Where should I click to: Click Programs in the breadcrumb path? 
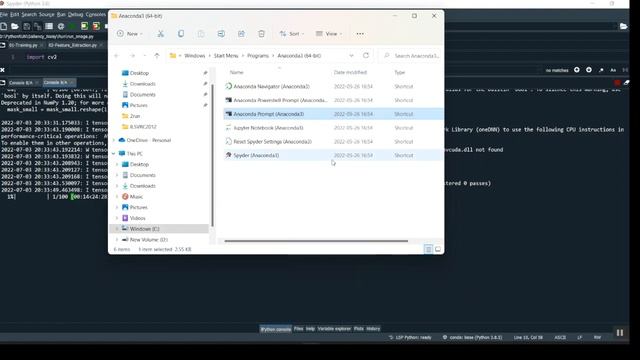pos(258,56)
